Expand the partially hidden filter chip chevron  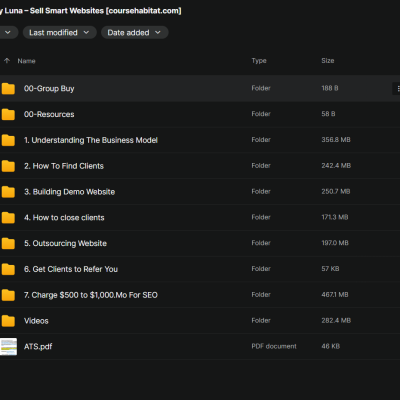8,32
